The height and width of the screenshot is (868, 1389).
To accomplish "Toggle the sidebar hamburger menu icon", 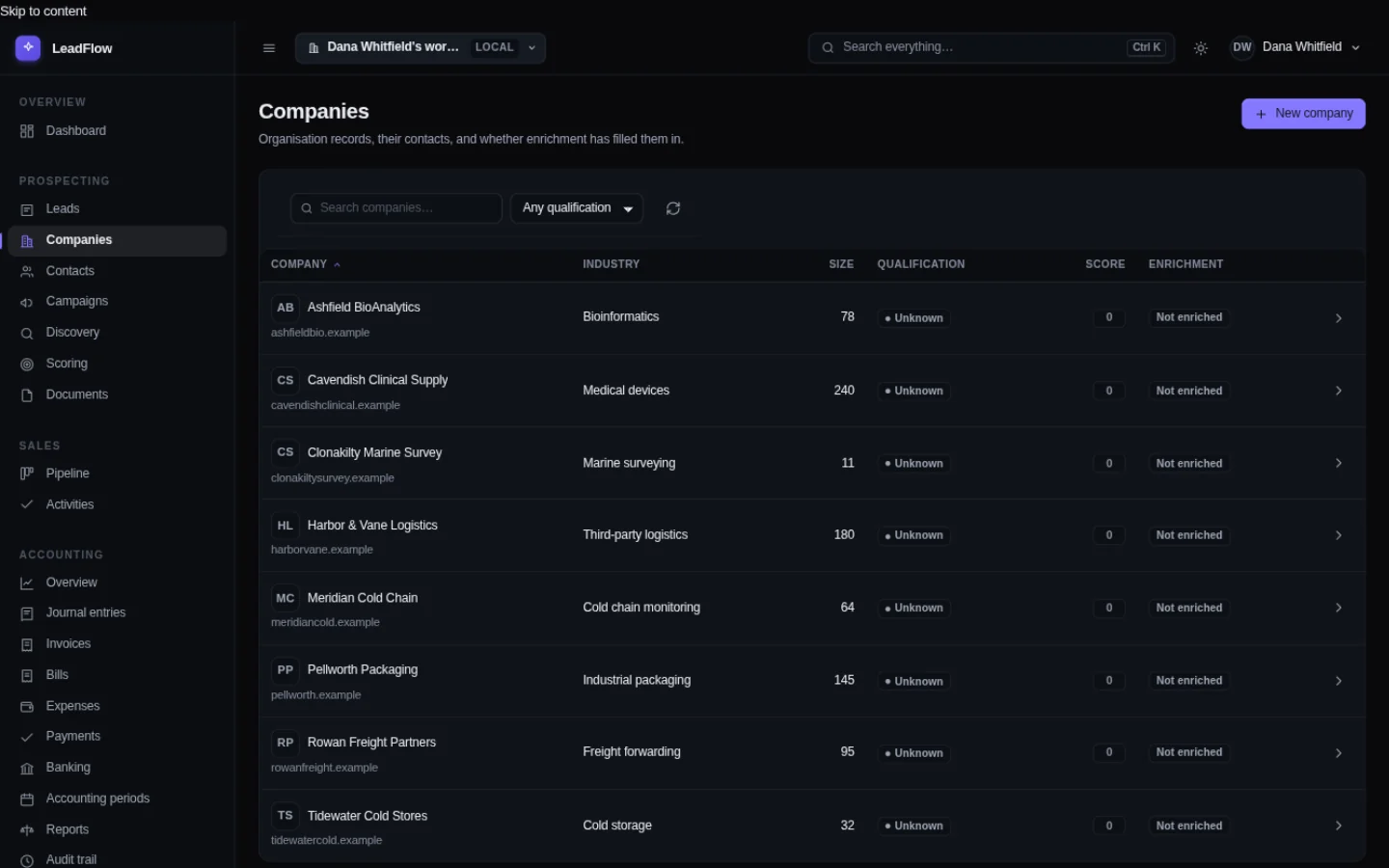I will pyautogui.click(x=269, y=48).
